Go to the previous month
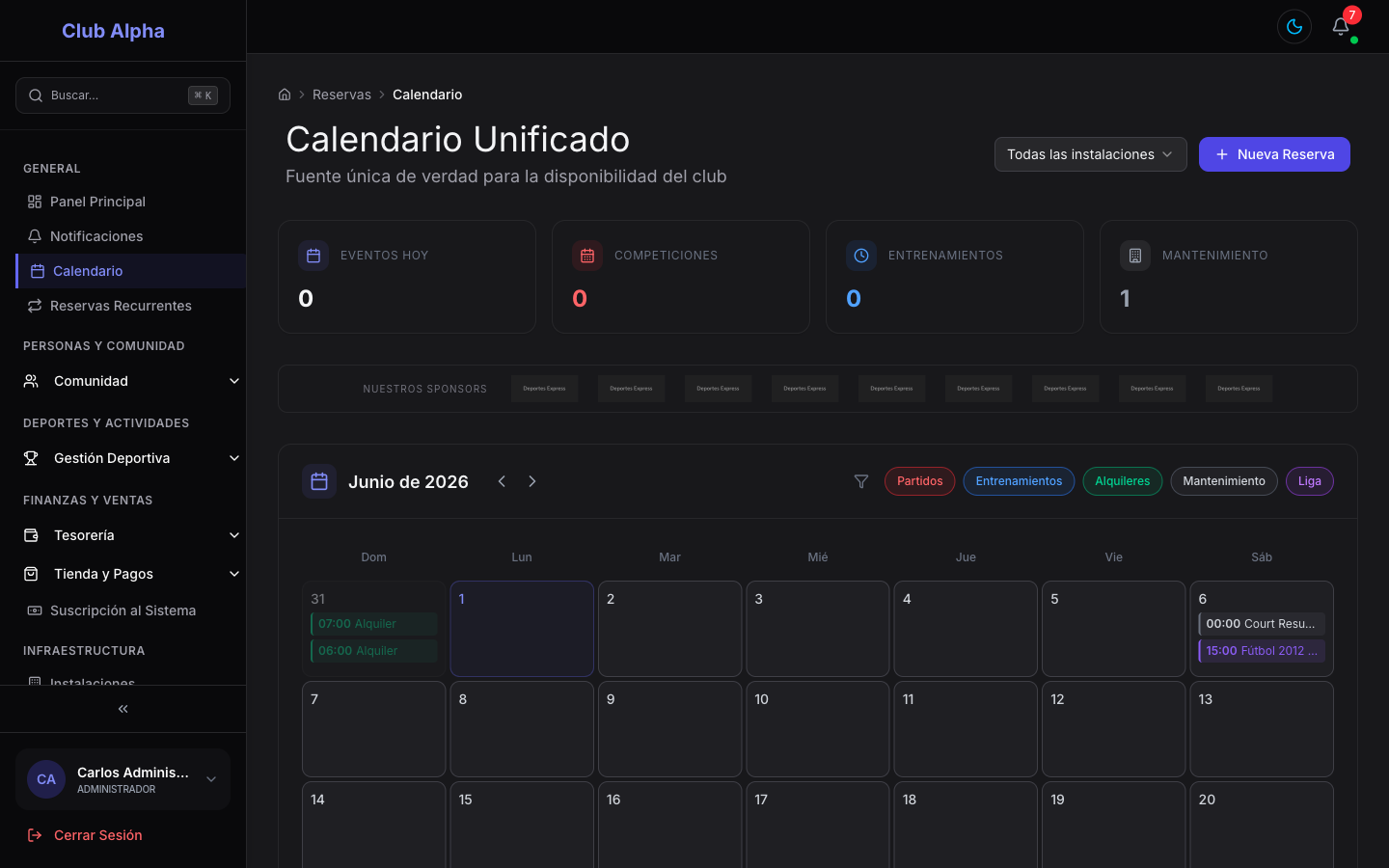Viewport: 1389px width, 868px height. click(502, 481)
